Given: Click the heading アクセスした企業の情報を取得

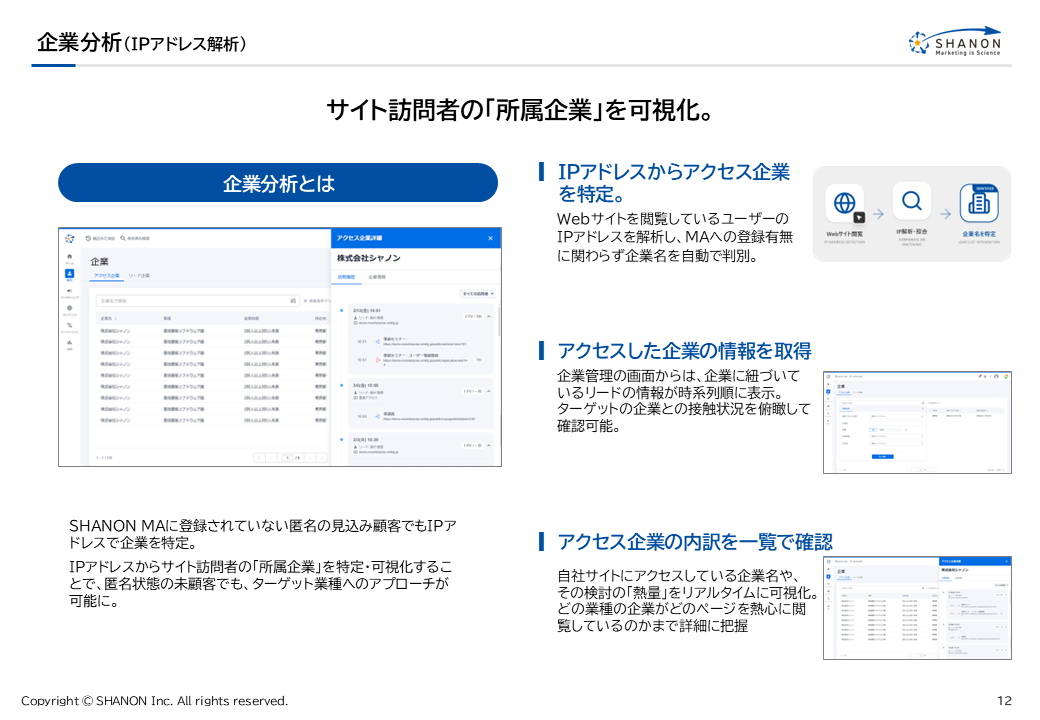Looking at the screenshot, I should (x=684, y=351).
